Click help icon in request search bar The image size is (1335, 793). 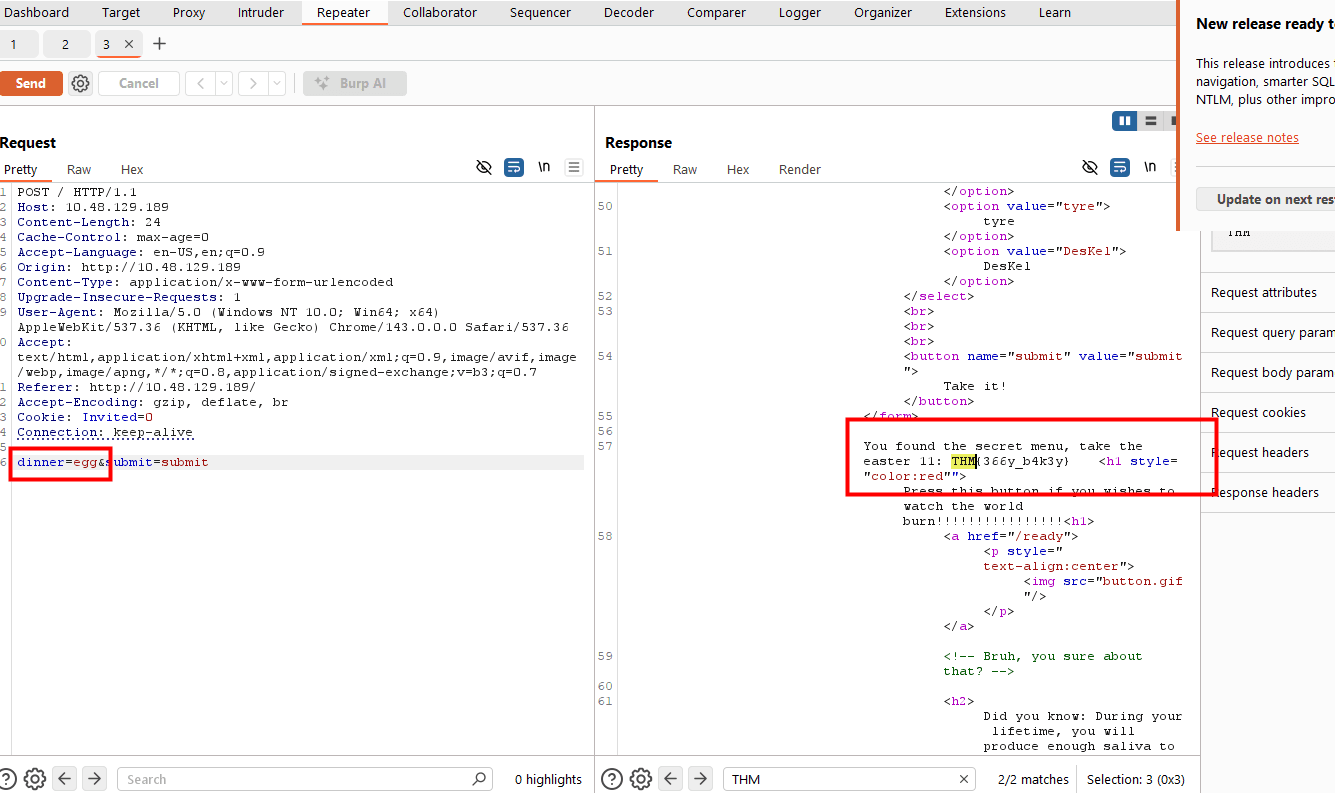click(8, 779)
